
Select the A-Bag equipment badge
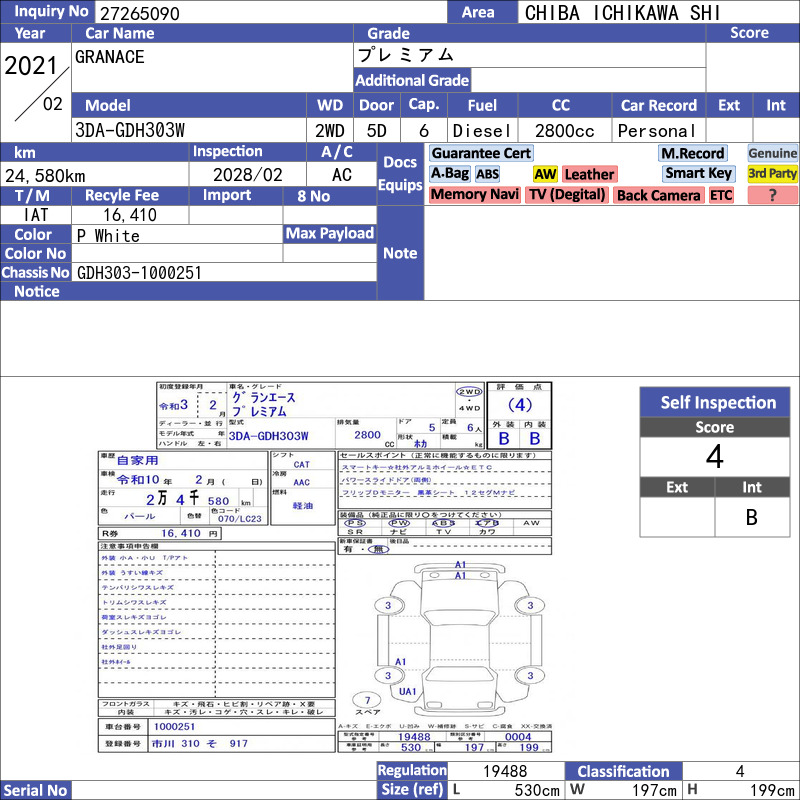[x=449, y=174]
